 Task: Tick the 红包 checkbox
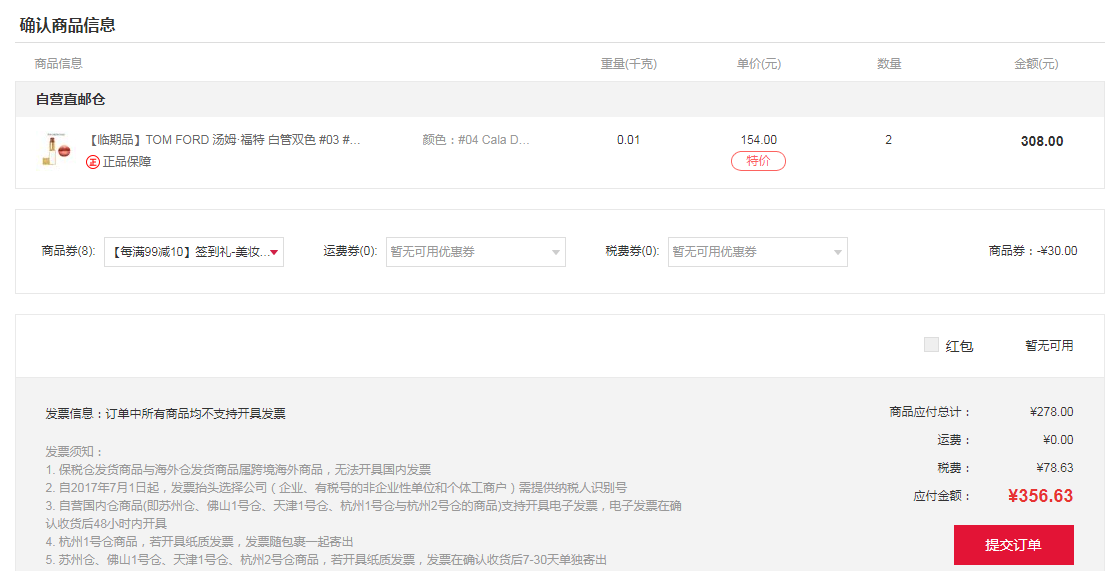point(931,345)
